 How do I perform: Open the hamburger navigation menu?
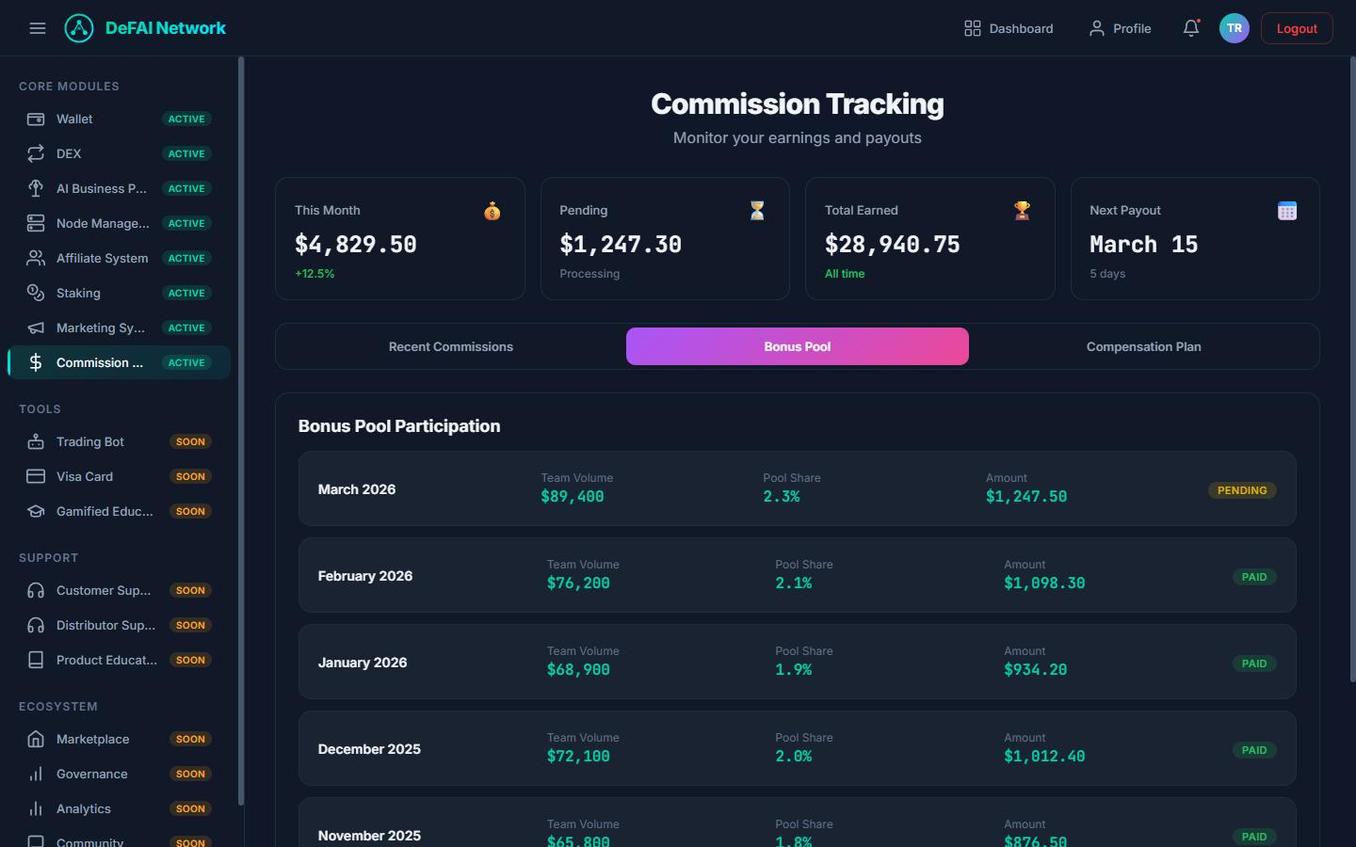(x=37, y=27)
